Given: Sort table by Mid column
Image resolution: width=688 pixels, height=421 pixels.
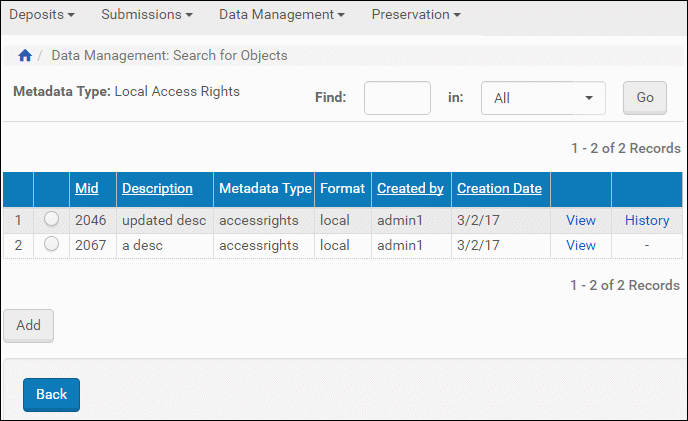Looking at the screenshot, I should click(87, 188).
